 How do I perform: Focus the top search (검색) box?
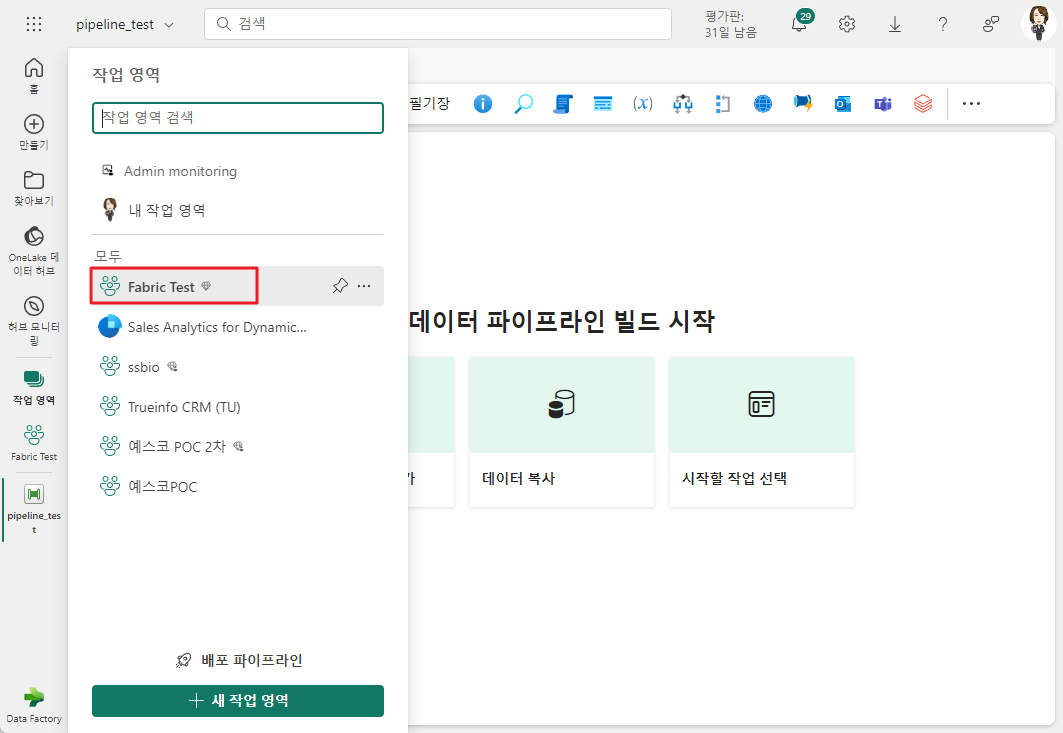(x=438, y=24)
